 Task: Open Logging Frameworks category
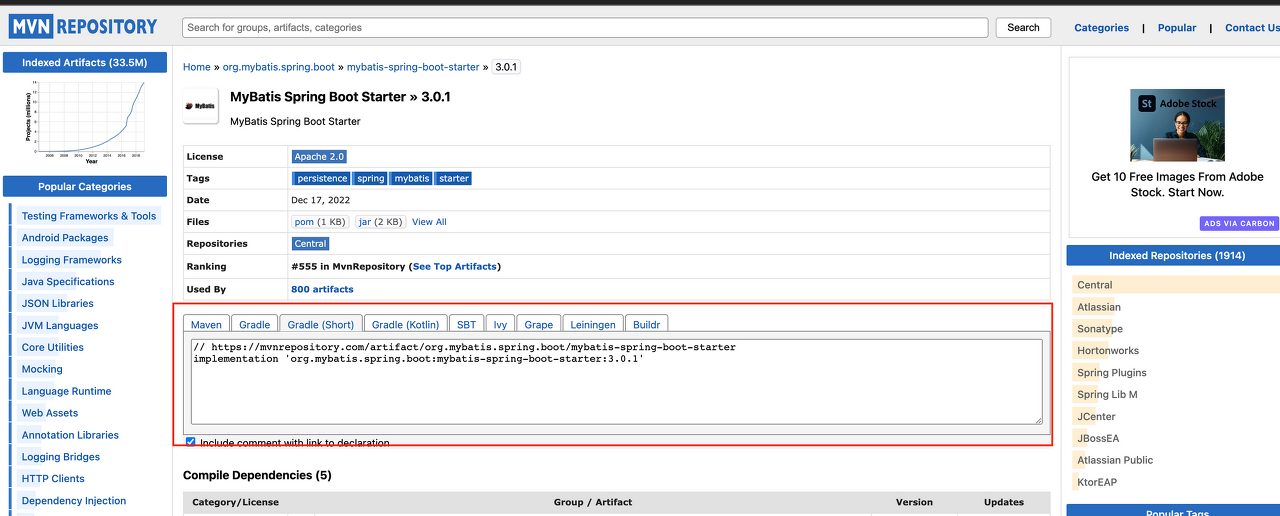[x=72, y=260]
